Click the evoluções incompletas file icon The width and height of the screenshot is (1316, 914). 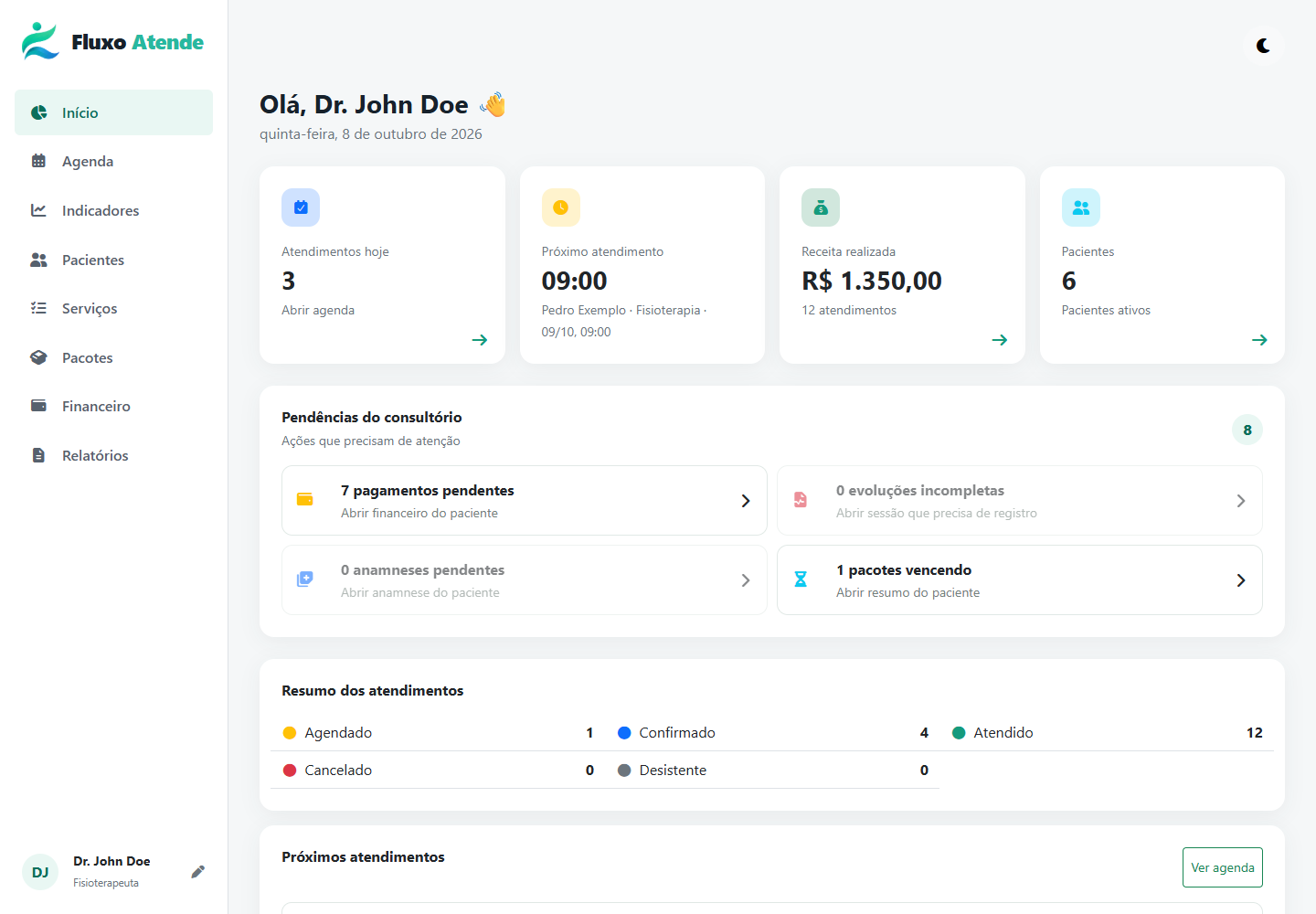[x=801, y=500]
